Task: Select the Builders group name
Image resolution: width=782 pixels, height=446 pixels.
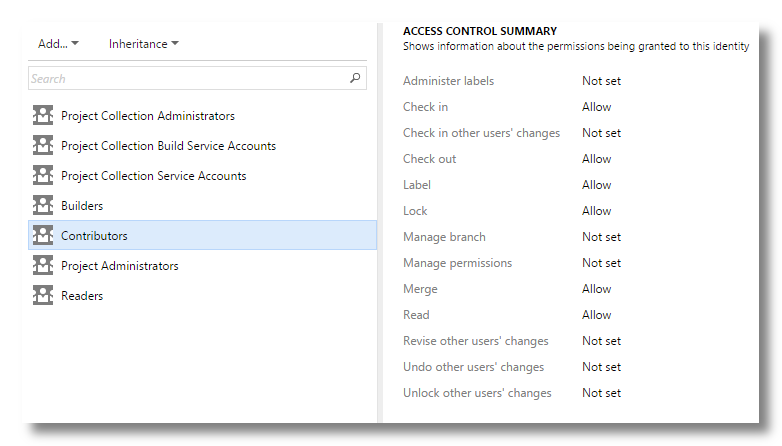Action: pos(82,206)
